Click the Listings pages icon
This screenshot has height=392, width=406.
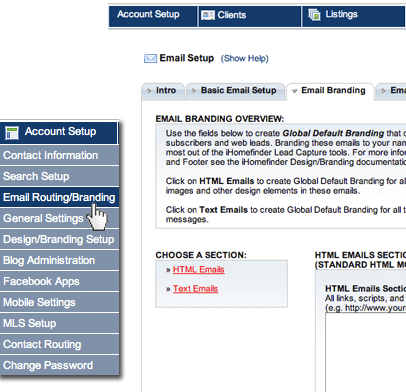click(x=314, y=15)
